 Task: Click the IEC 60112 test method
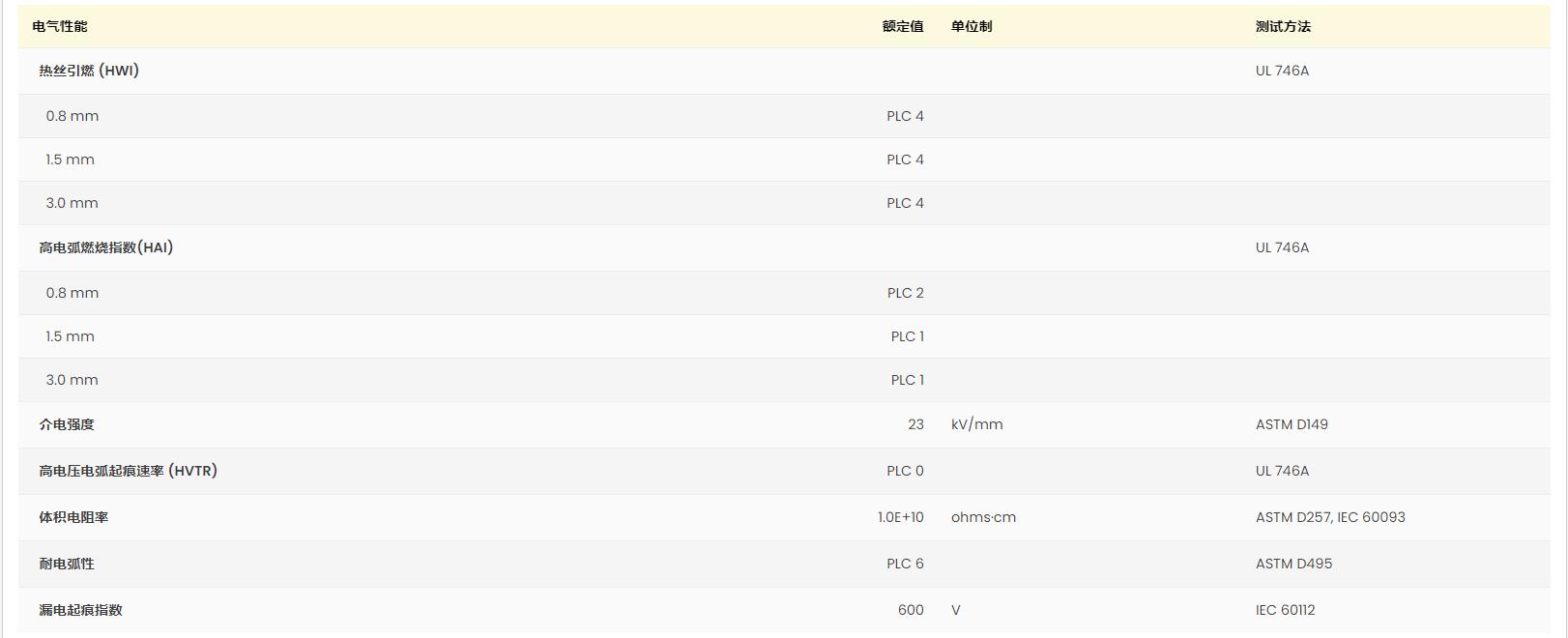tap(1285, 610)
